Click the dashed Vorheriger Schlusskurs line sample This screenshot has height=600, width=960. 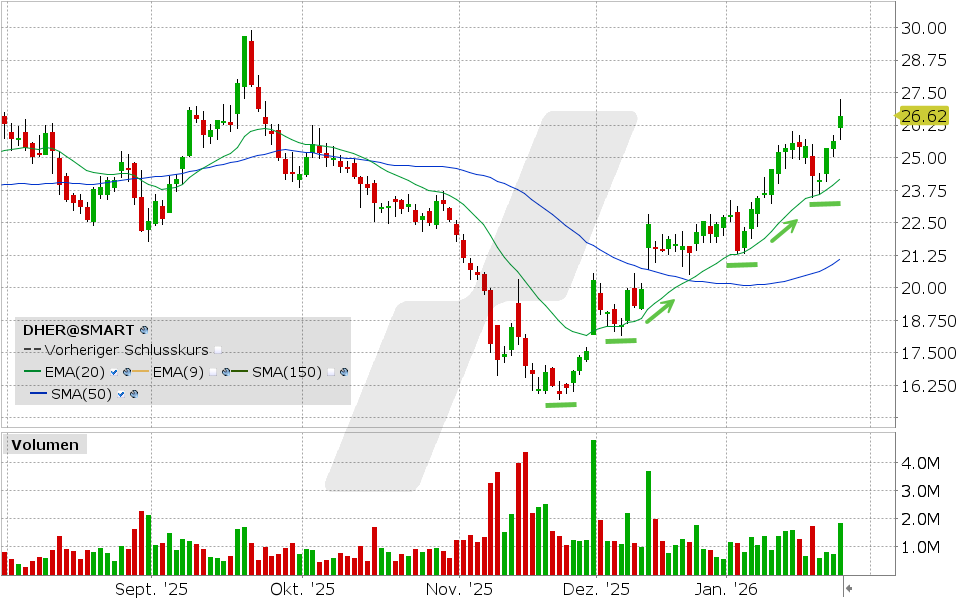[x=30, y=350]
